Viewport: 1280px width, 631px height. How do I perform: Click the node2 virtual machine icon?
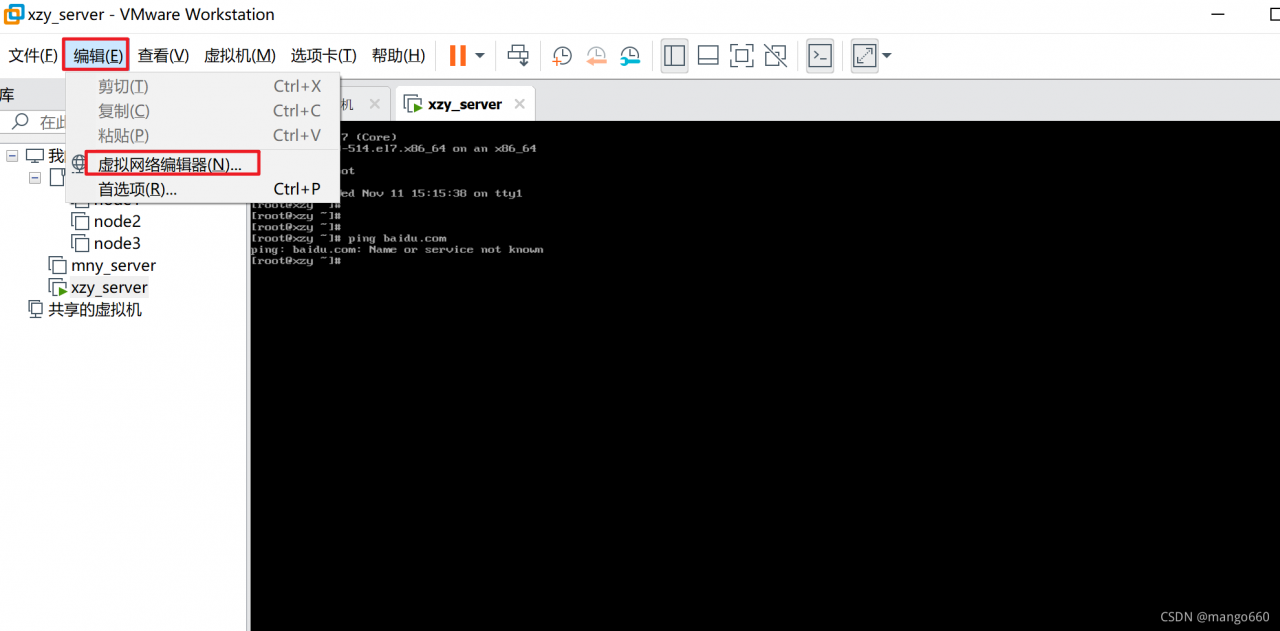pyautogui.click(x=80, y=221)
